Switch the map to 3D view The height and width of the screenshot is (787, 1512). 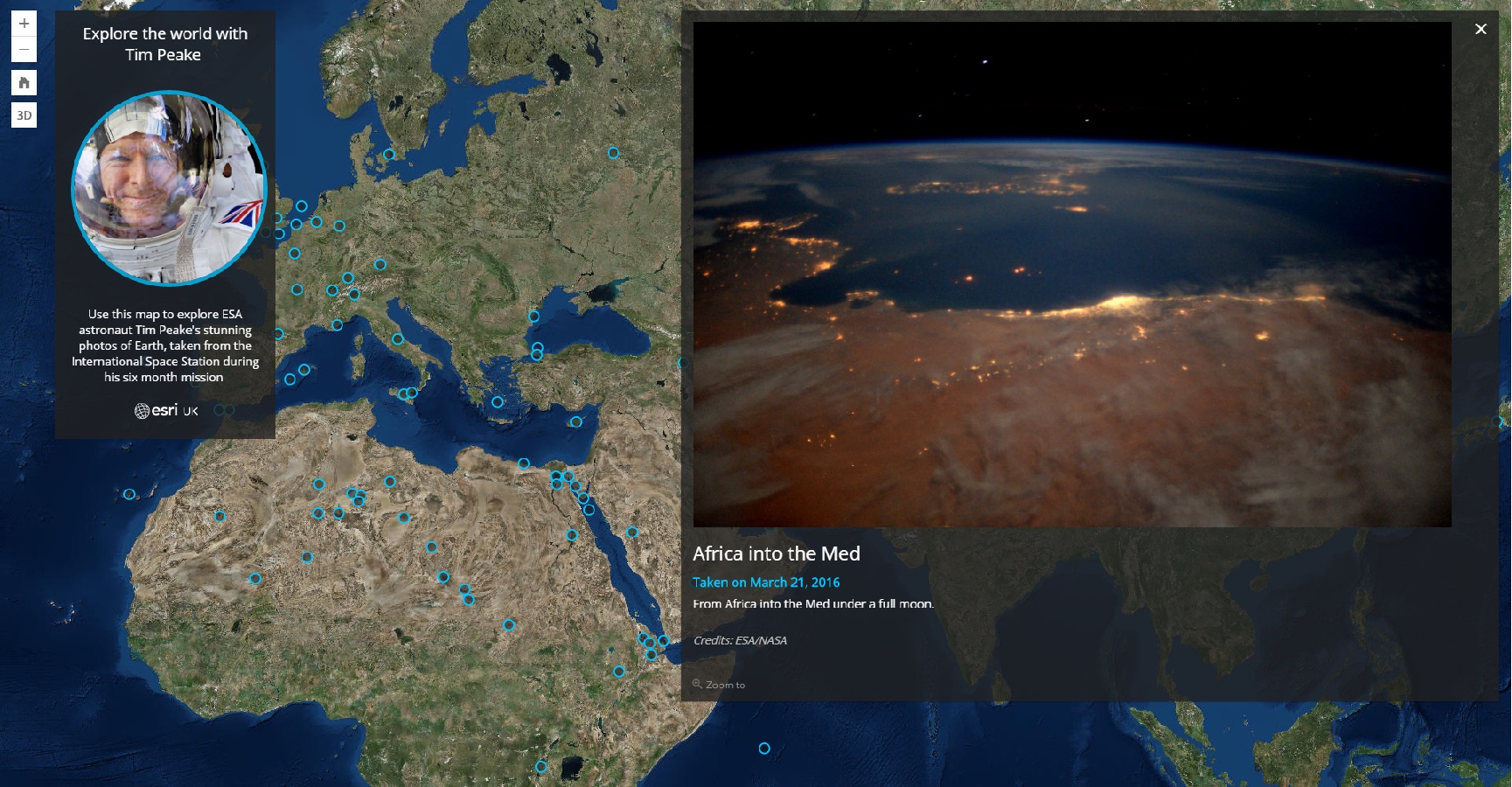pos(24,115)
